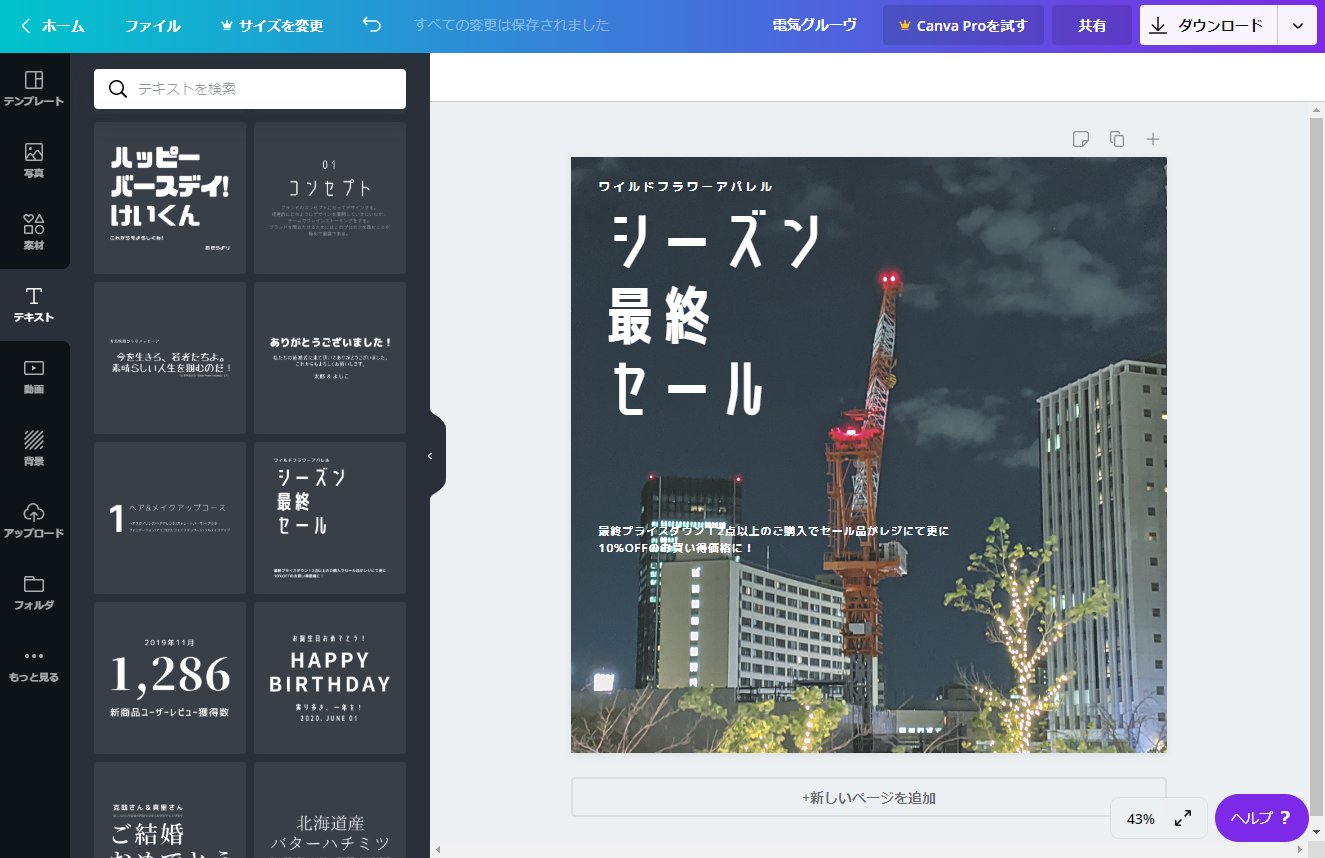The image size is (1325, 858).
Task: Click the fullscreen expand icon
Action: pyautogui.click(x=1182, y=818)
